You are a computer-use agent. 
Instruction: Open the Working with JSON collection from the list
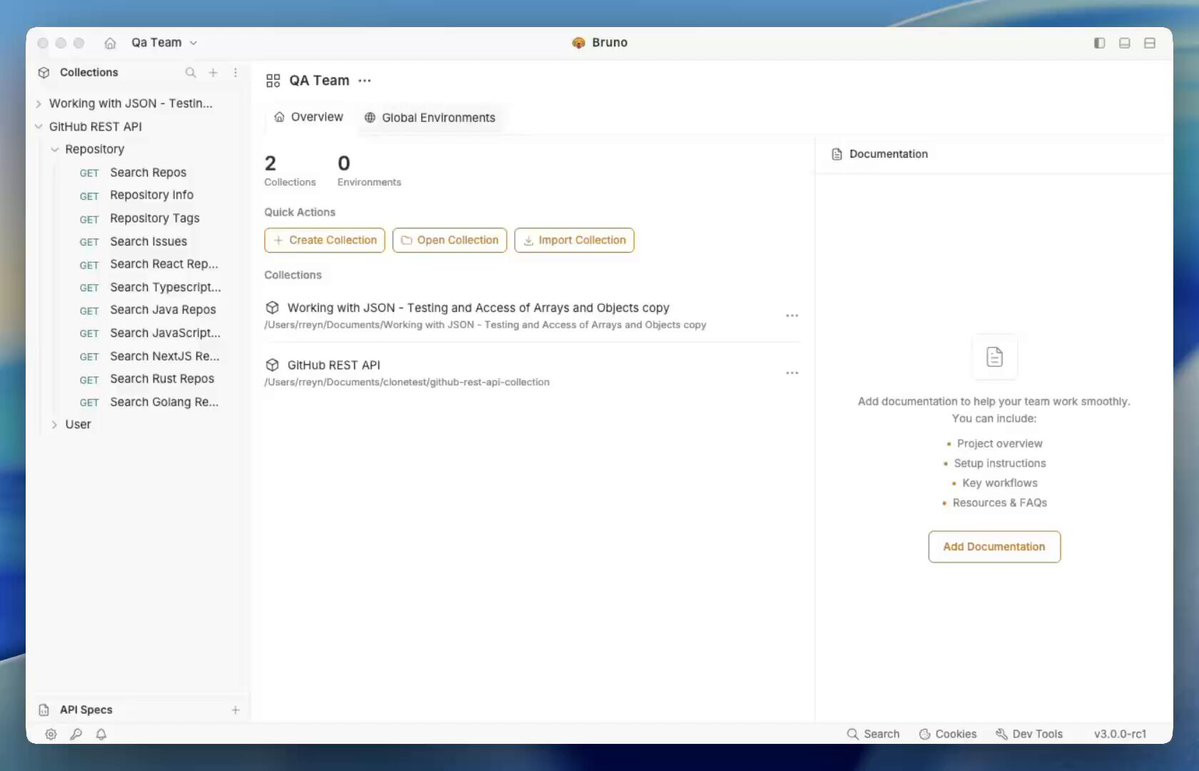click(478, 307)
